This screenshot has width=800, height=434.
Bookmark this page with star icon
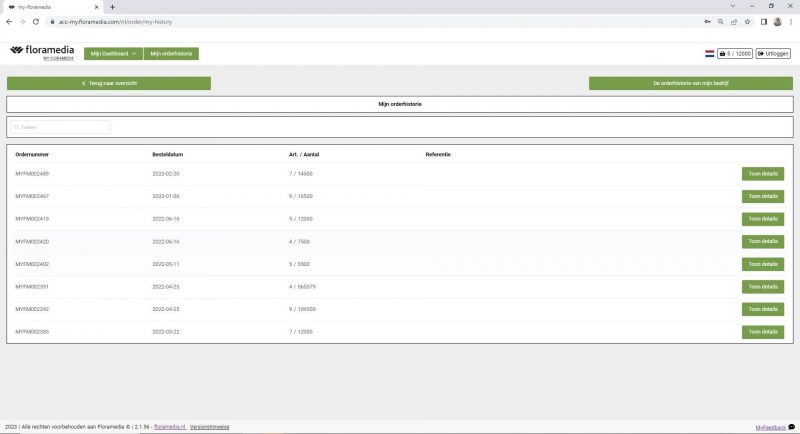(x=747, y=21)
